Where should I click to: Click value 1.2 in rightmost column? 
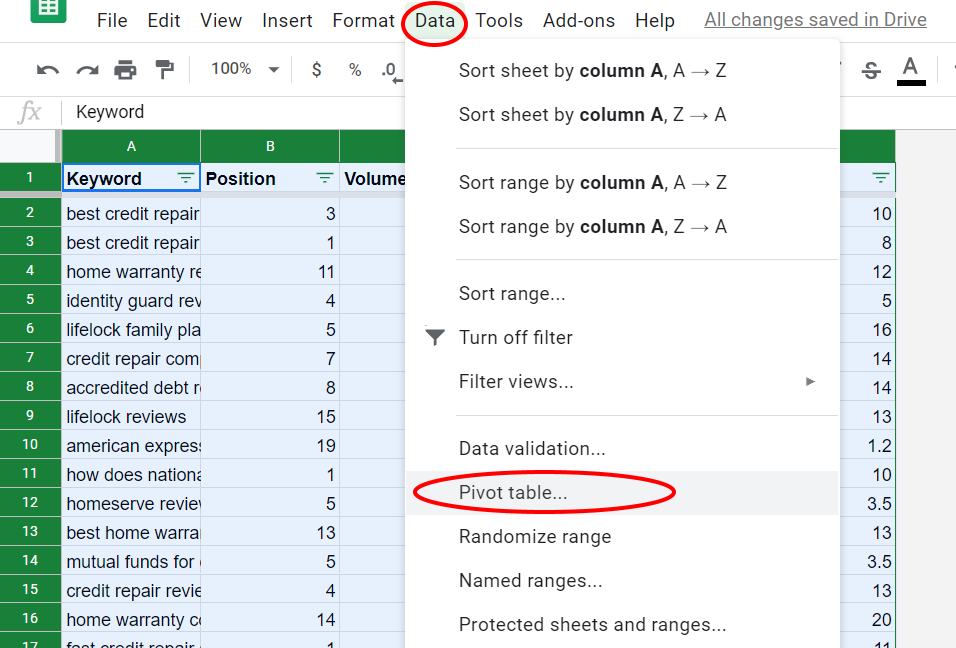pyautogui.click(x=868, y=446)
